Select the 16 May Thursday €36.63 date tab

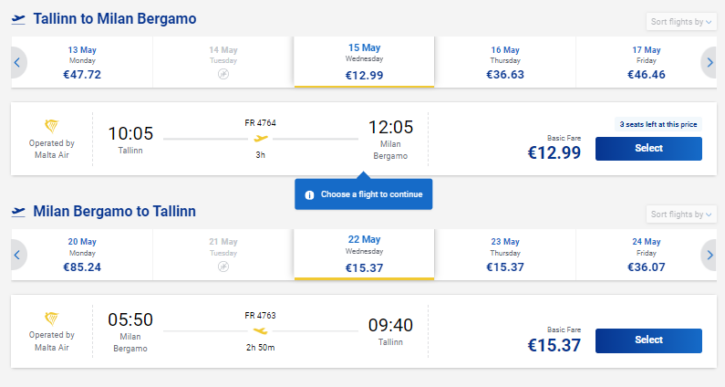[x=505, y=62]
